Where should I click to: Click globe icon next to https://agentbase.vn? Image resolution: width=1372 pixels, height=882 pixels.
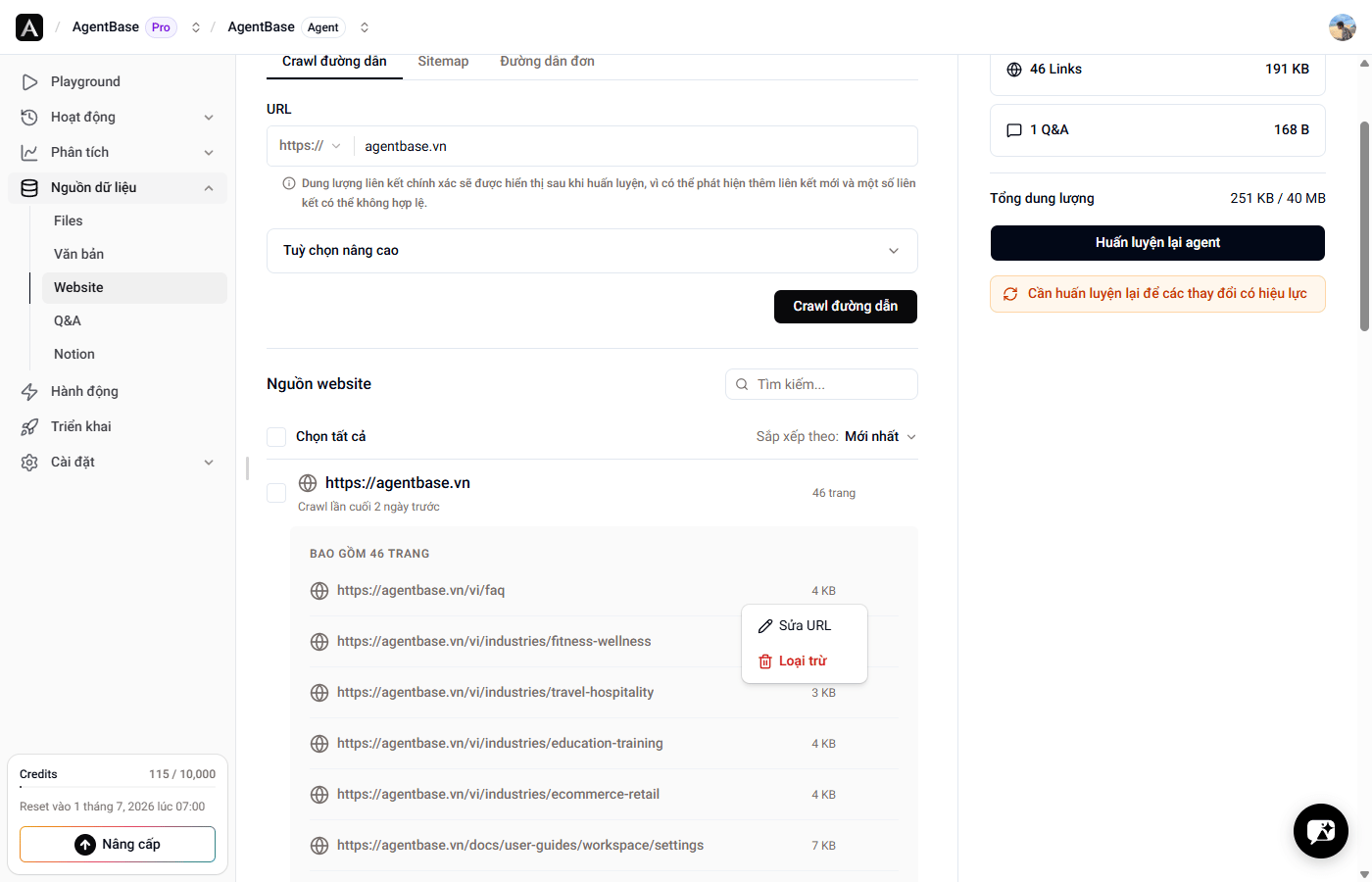pos(308,483)
